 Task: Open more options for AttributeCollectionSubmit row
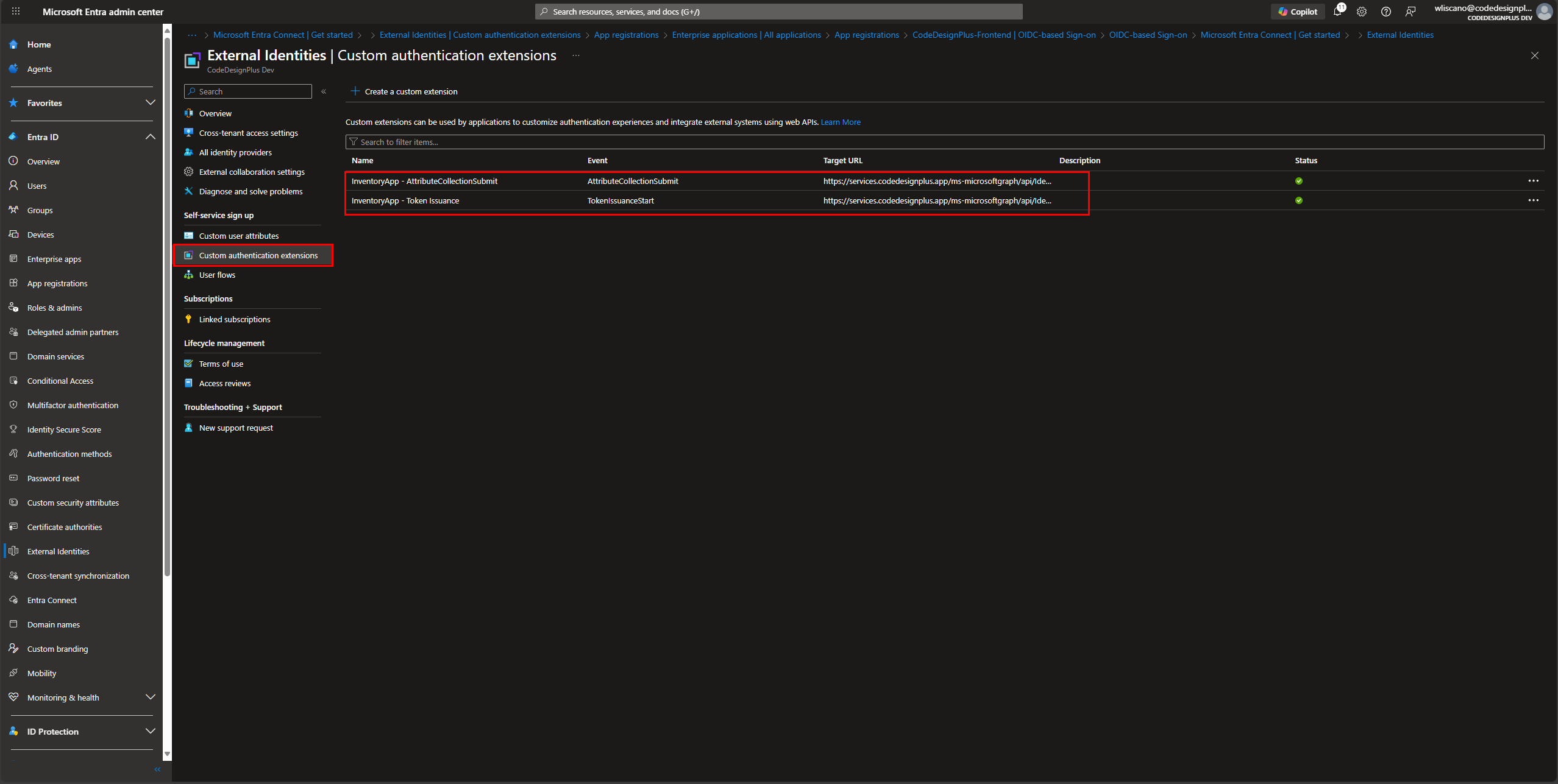tap(1534, 181)
